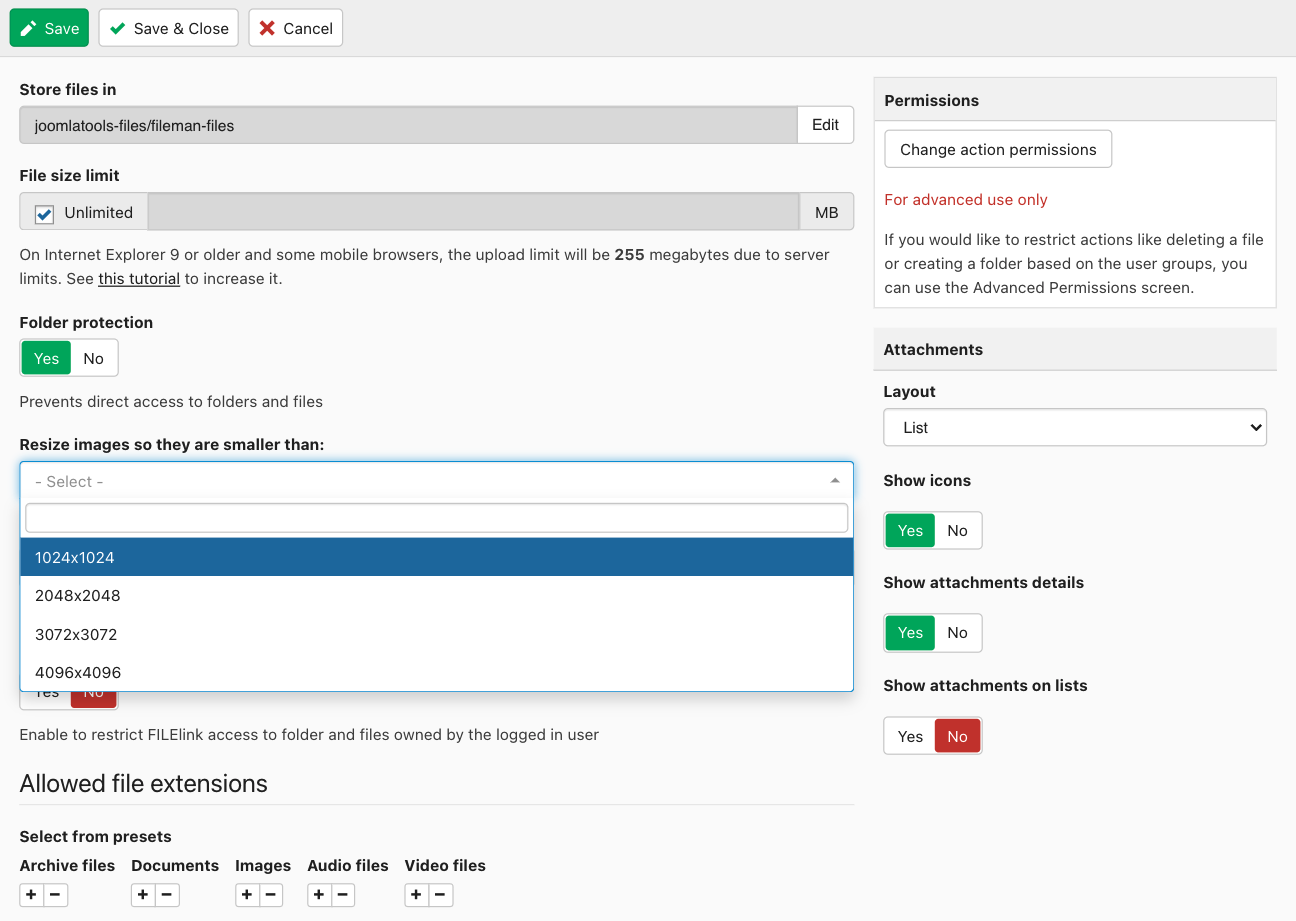The width and height of the screenshot is (1296, 921).
Task: Collapse the resize images Select dropdown
Action: point(436,482)
